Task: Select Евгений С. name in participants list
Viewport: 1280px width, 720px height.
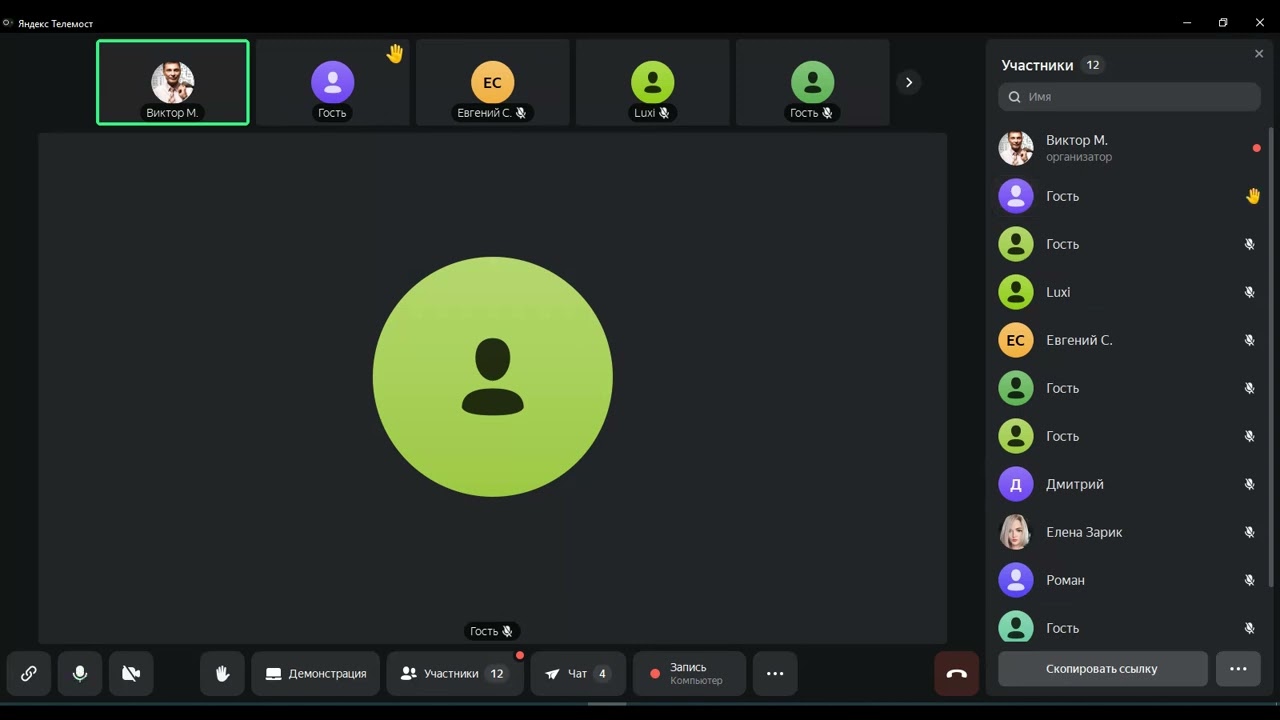Action: [x=1079, y=340]
